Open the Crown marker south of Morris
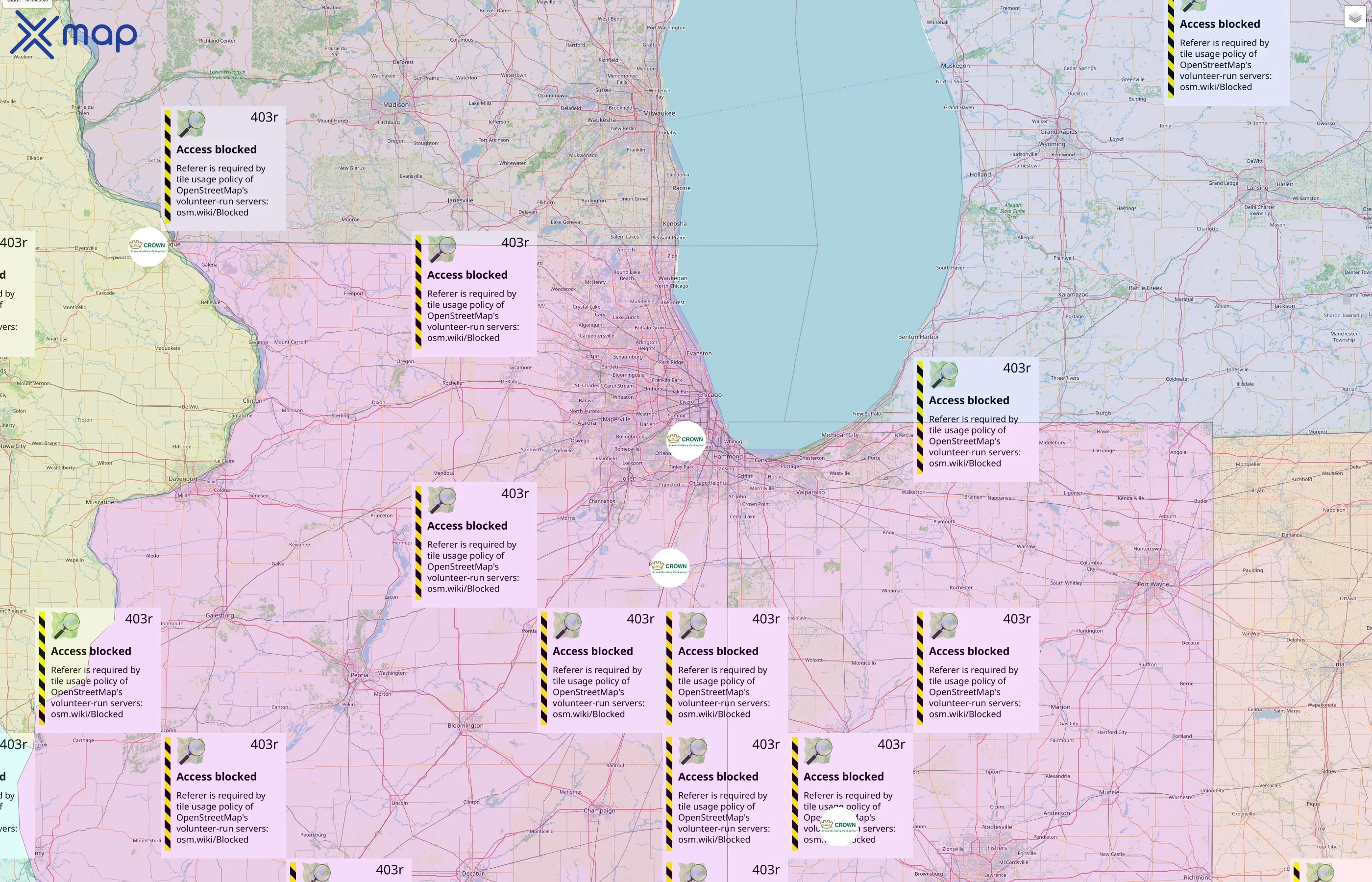This screenshot has width=1372, height=882. coord(670,567)
